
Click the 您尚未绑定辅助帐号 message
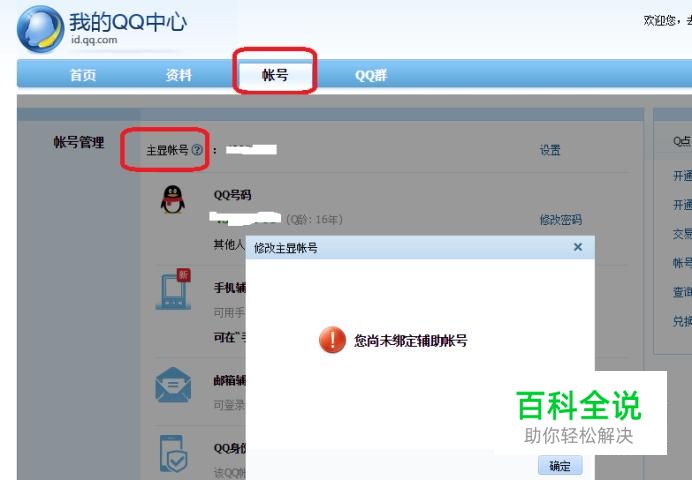(x=410, y=340)
